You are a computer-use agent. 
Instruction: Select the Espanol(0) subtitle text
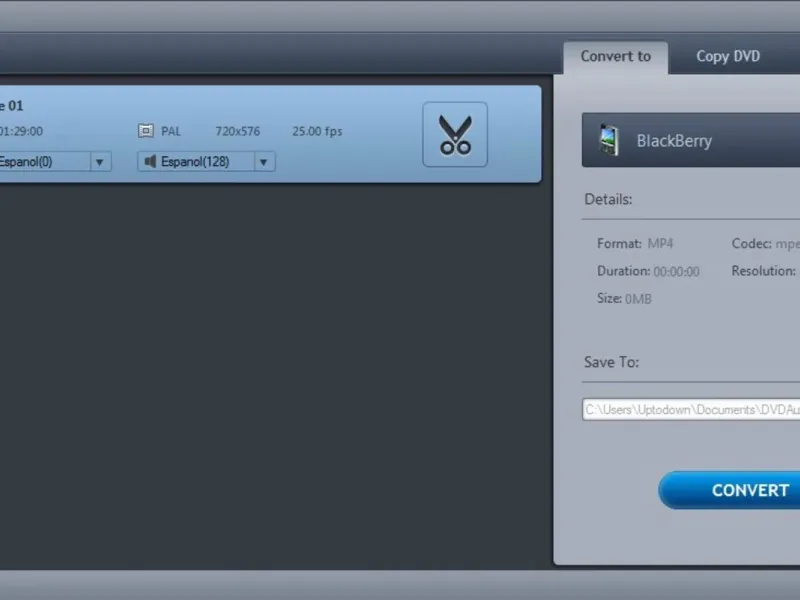pyautogui.click(x=26, y=162)
